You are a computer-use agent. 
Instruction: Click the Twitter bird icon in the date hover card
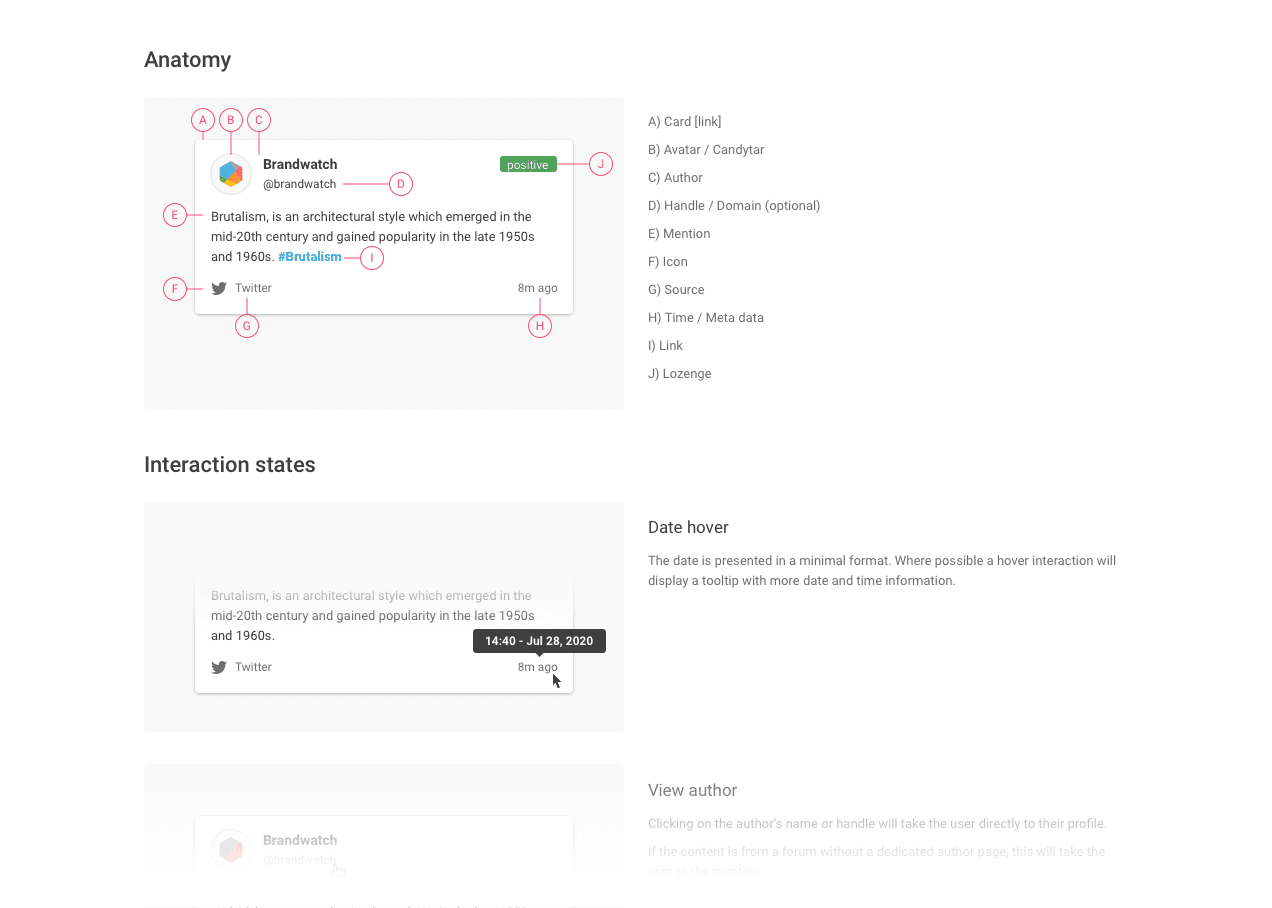click(x=219, y=667)
